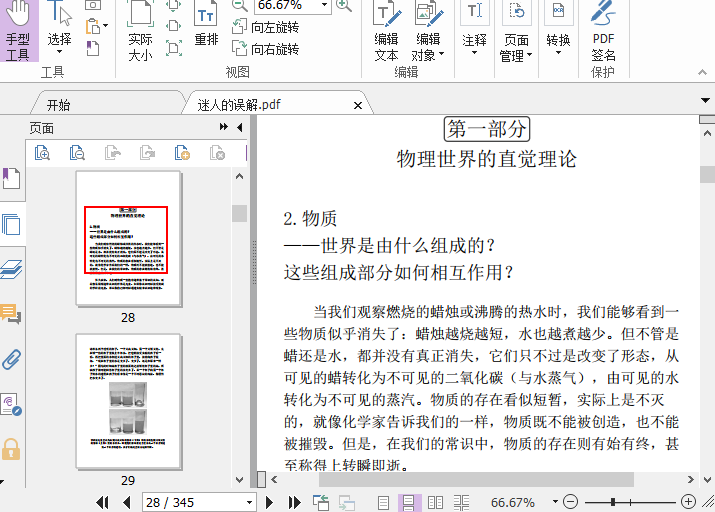Toggle continuous page view mode
Screen dimensions: 715x512
tap(409, 502)
